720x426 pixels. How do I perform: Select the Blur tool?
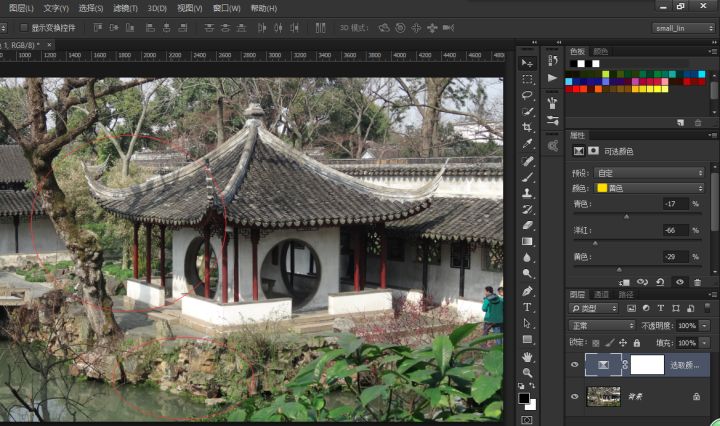[527, 258]
